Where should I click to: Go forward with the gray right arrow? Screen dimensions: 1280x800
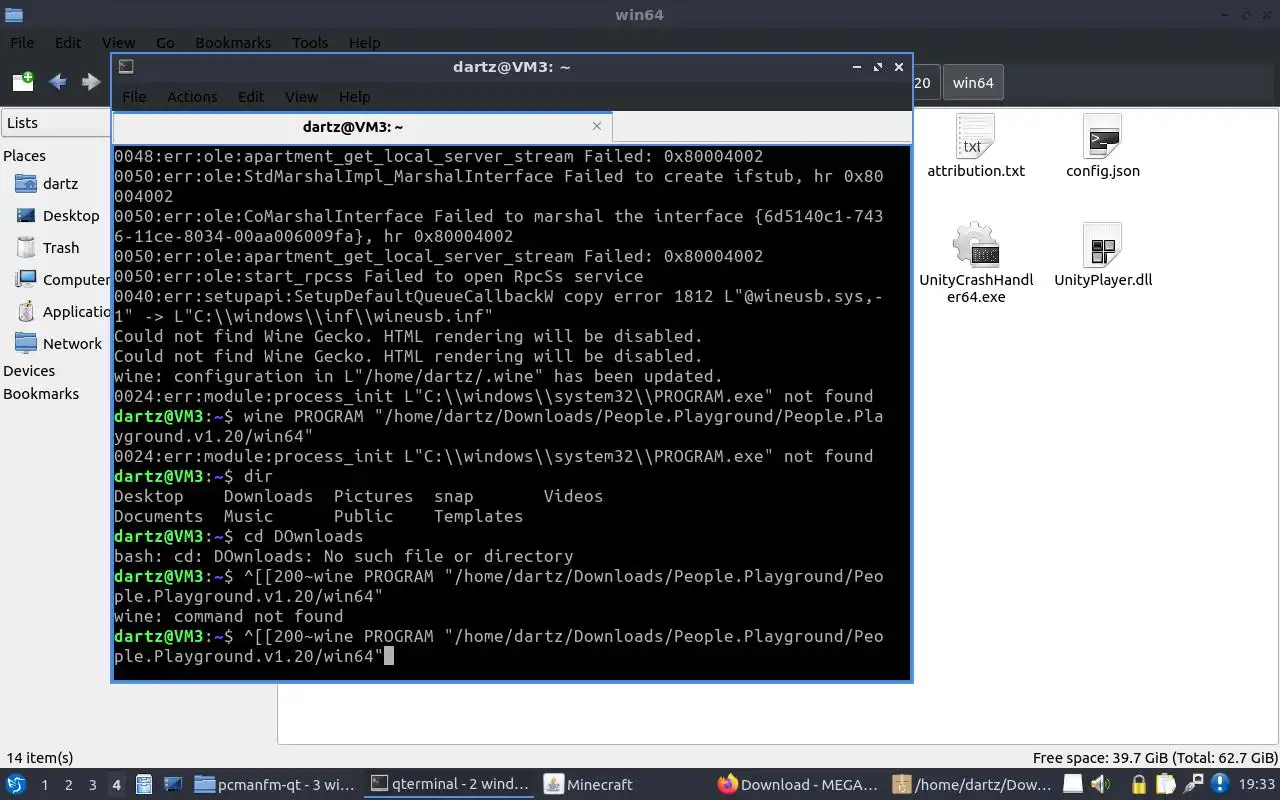click(91, 82)
